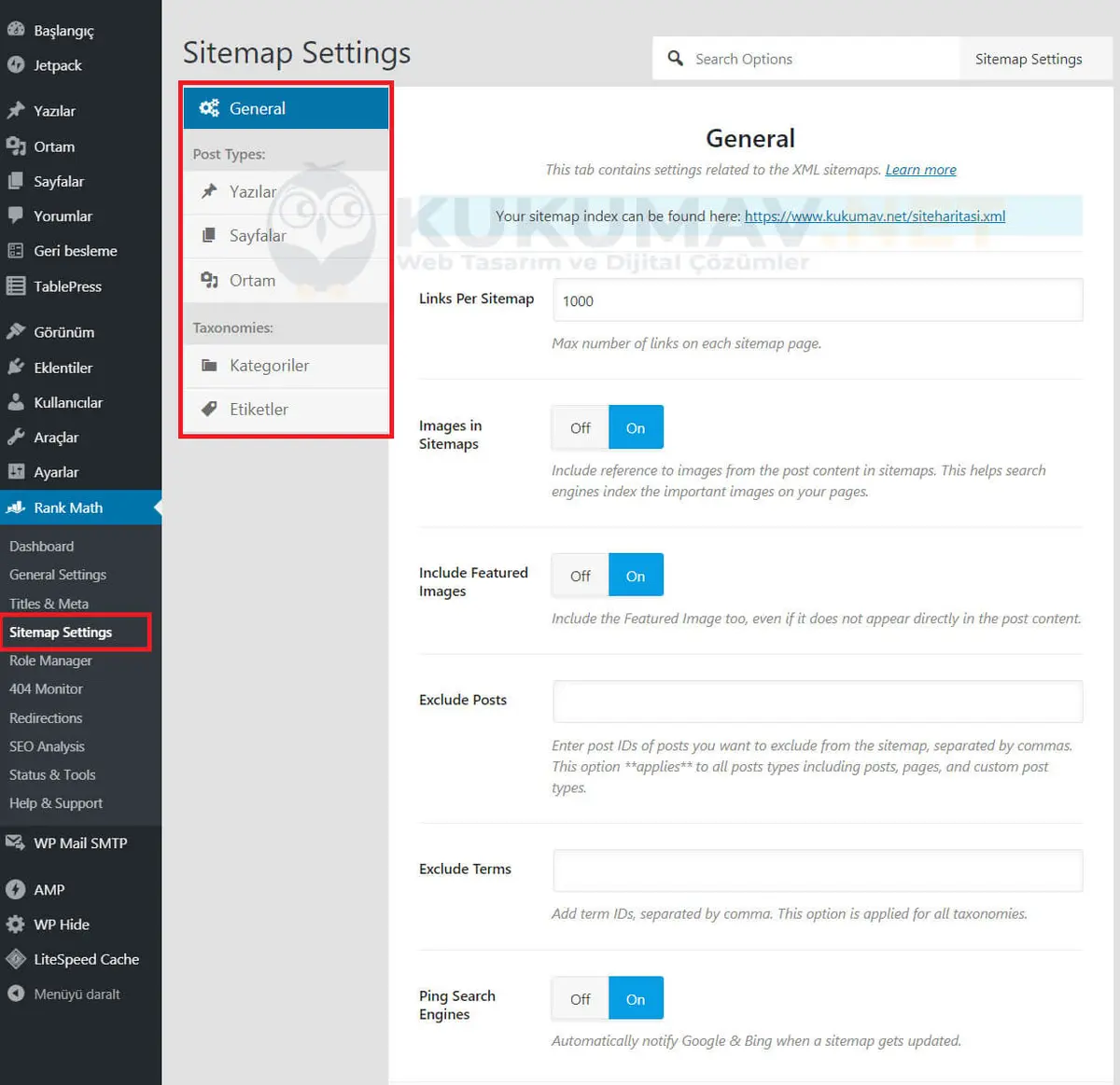Open Redirections submenu item
The height and width of the screenshot is (1085, 1120).
pyautogui.click(x=46, y=717)
